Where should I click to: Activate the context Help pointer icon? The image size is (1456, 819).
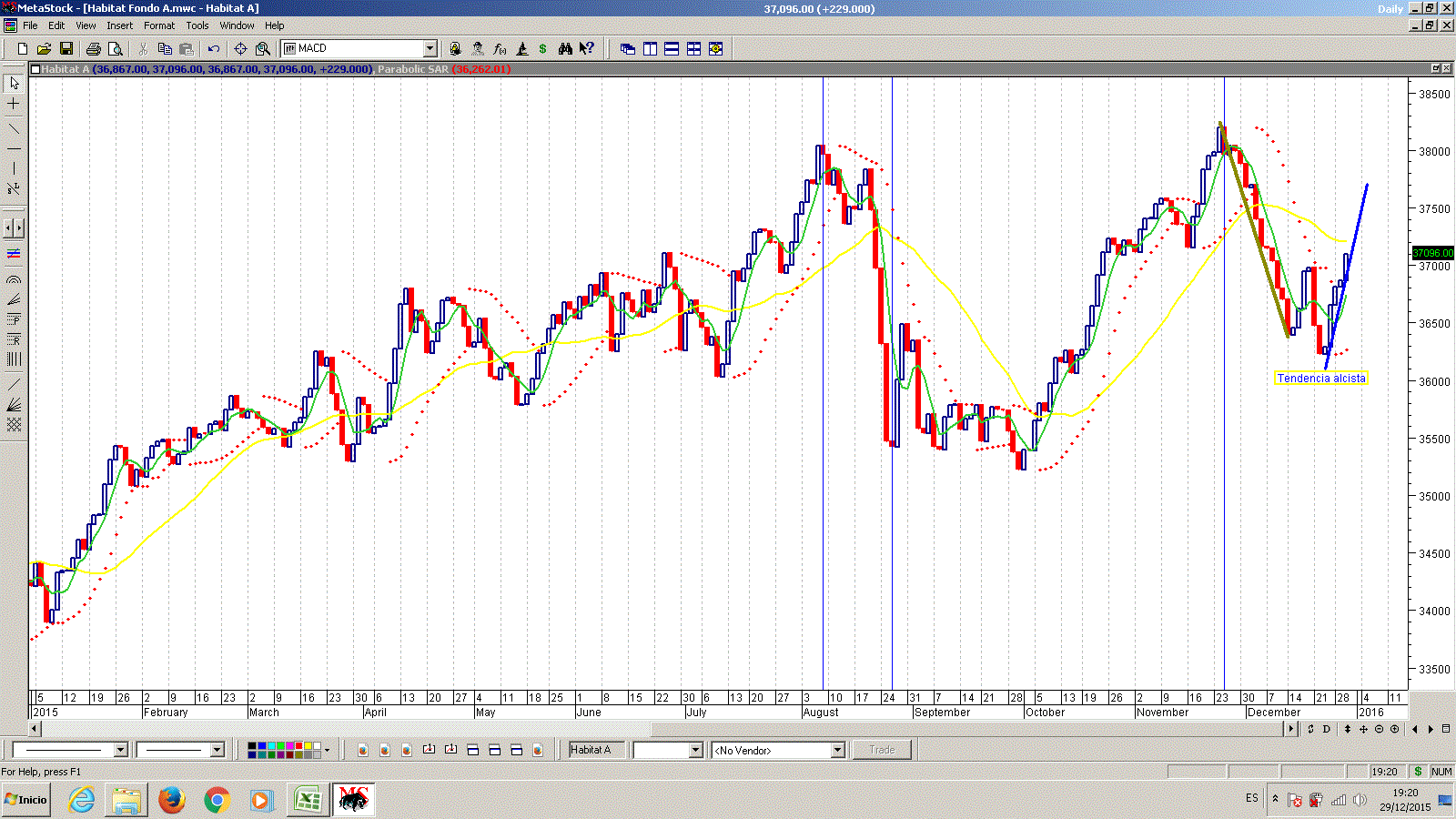tap(587, 48)
